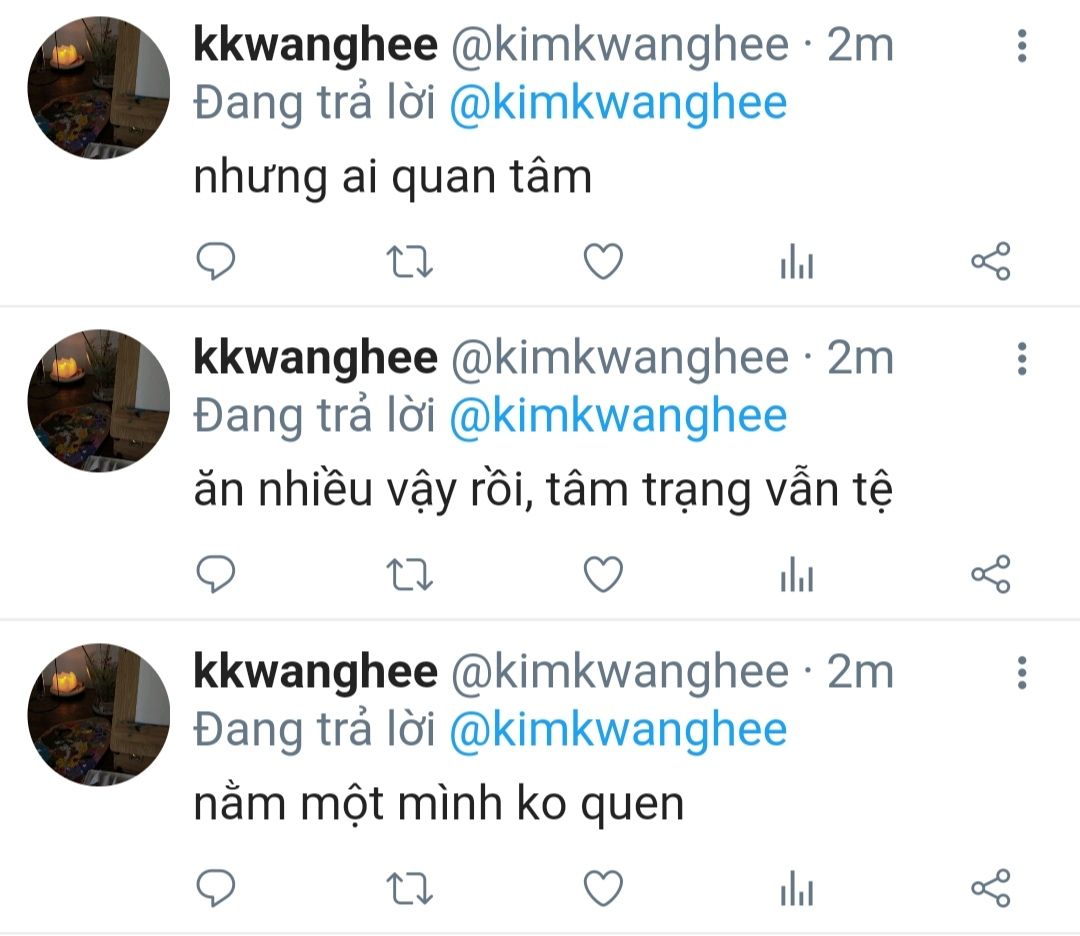
Task: Retweet the "nhưng ai quan tâm" tweet
Action: click(x=409, y=262)
